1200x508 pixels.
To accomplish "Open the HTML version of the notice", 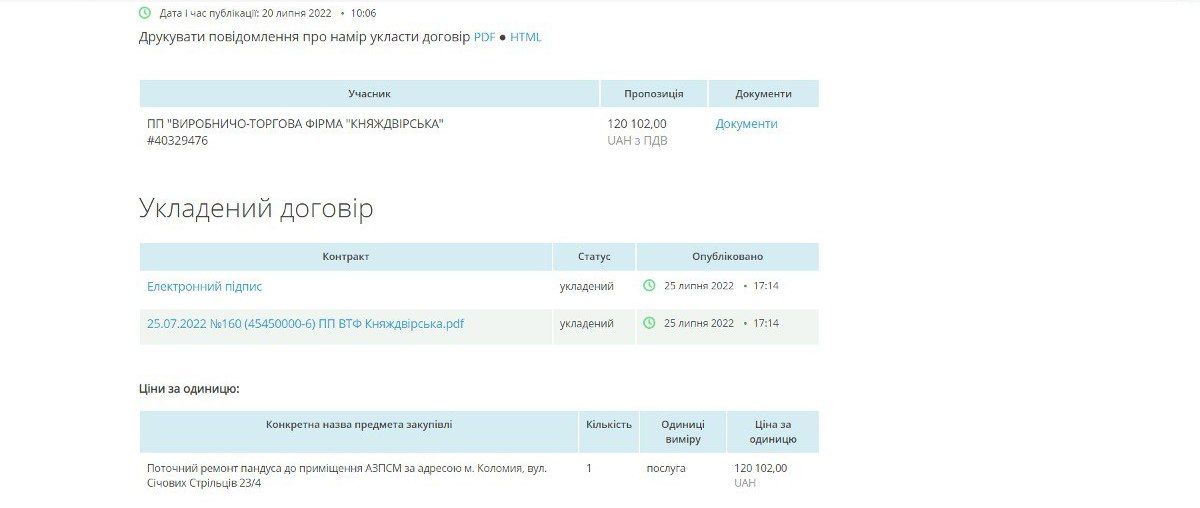I will (525, 37).
